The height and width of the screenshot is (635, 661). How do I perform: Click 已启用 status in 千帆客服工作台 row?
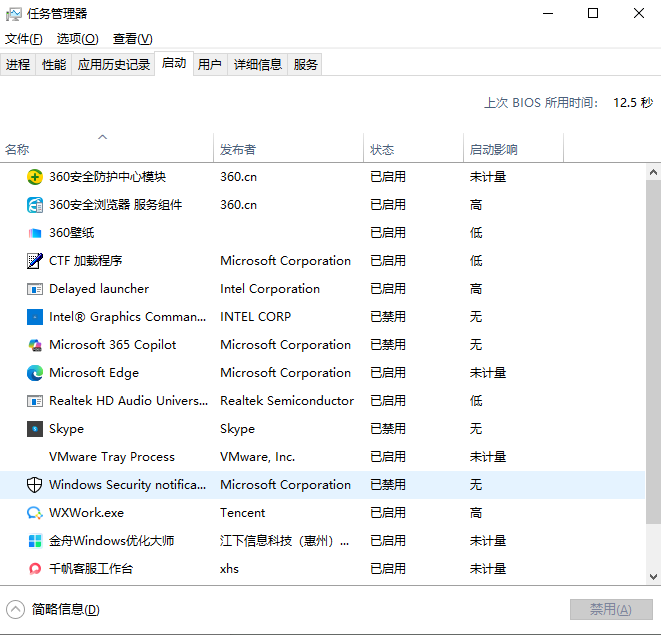(x=388, y=569)
